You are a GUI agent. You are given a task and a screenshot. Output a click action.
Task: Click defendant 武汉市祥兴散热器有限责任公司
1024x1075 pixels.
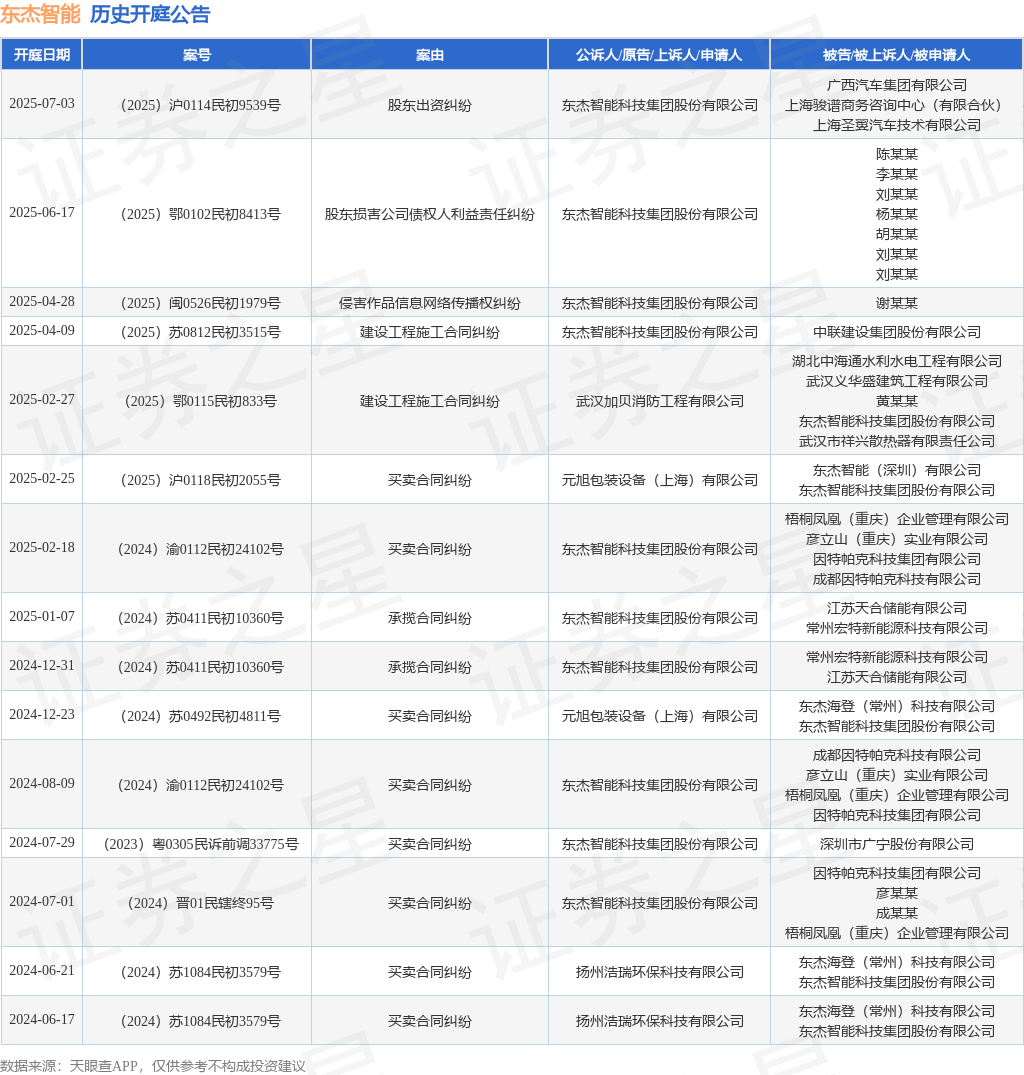(x=897, y=441)
